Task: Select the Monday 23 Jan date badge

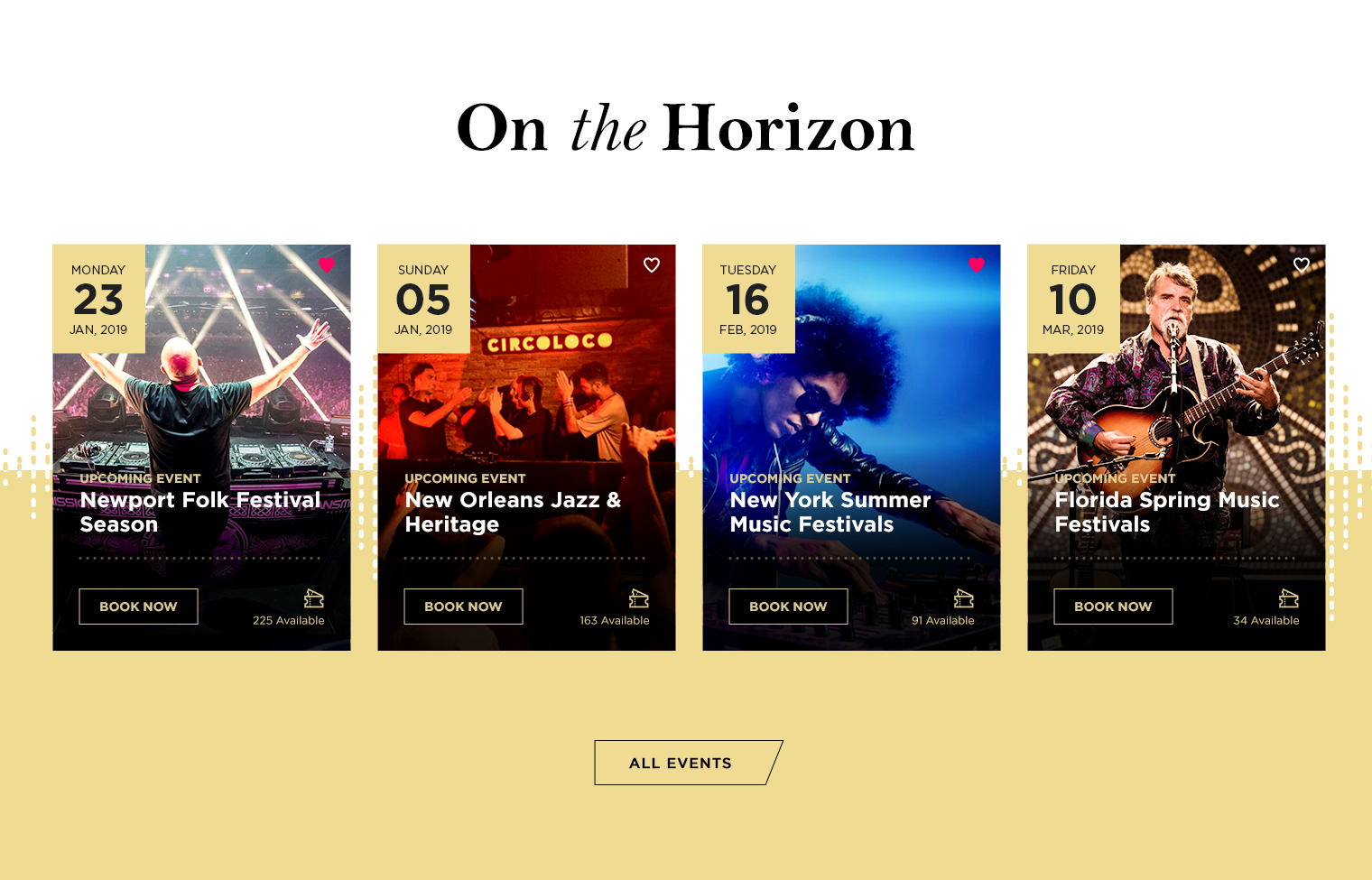Action: [98, 299]
